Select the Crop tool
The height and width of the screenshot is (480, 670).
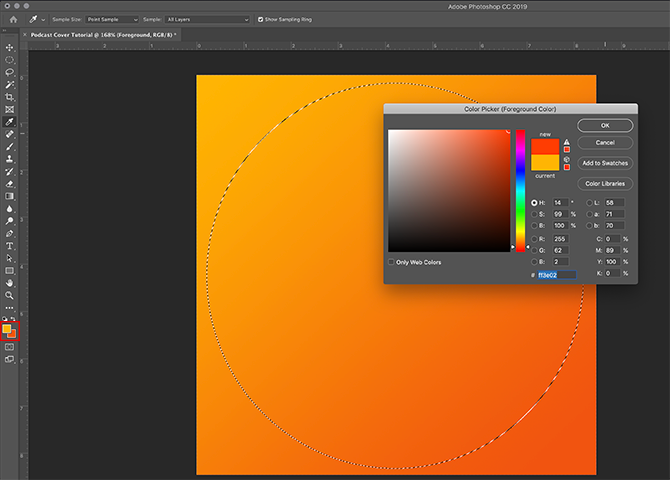10,97
